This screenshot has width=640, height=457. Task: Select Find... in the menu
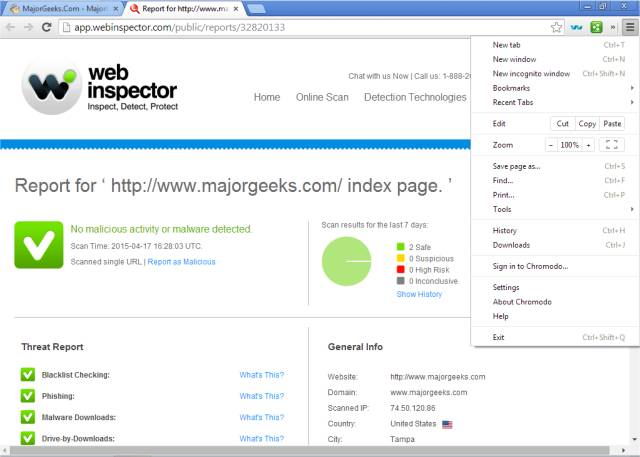tap(555, 180)
